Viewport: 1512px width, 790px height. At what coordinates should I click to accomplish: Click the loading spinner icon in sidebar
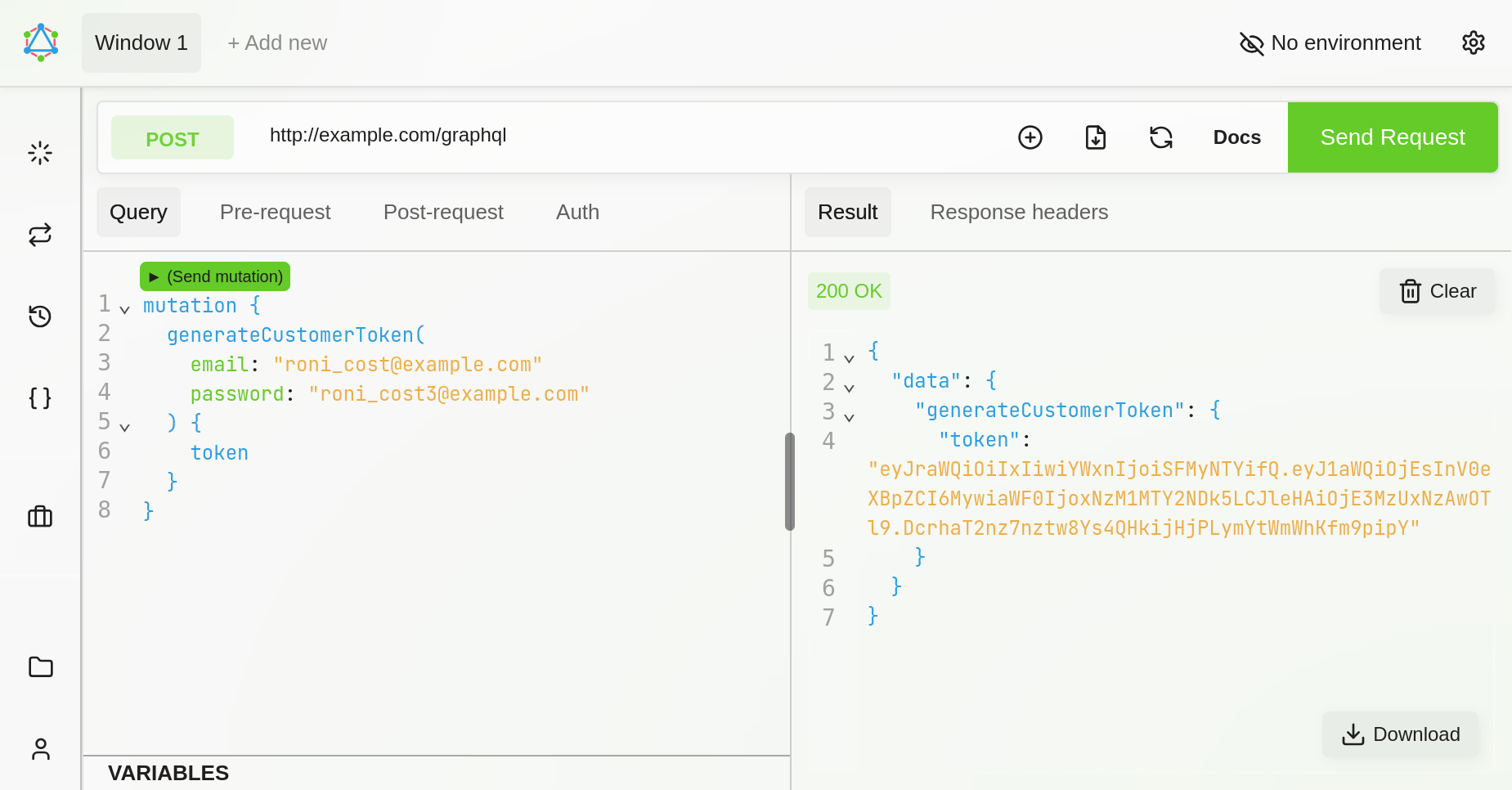(40, 153)
